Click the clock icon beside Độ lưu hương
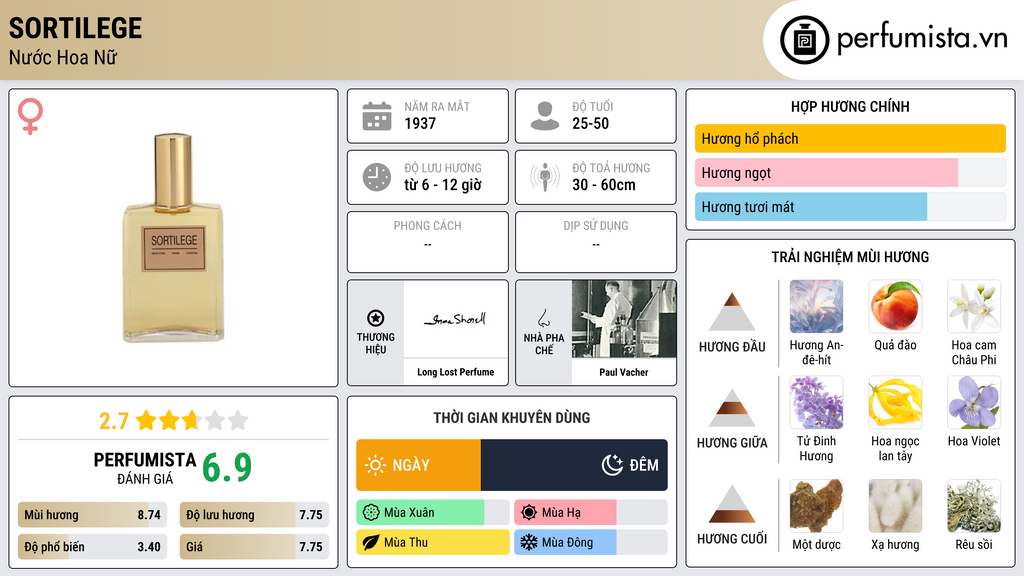 click(377, 177)
